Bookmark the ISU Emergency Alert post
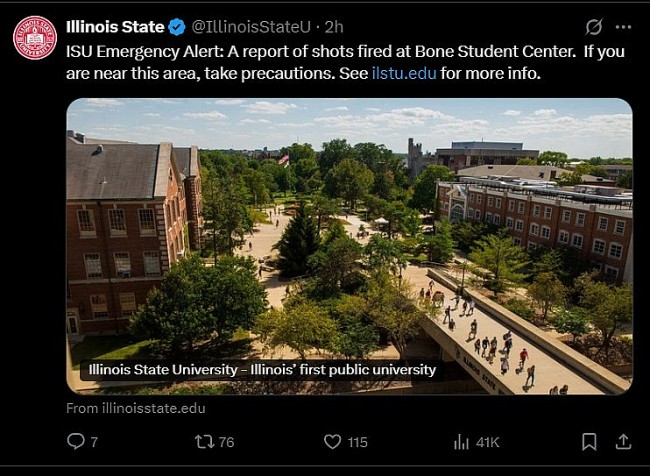650x476 pixels. coord(589,441)
